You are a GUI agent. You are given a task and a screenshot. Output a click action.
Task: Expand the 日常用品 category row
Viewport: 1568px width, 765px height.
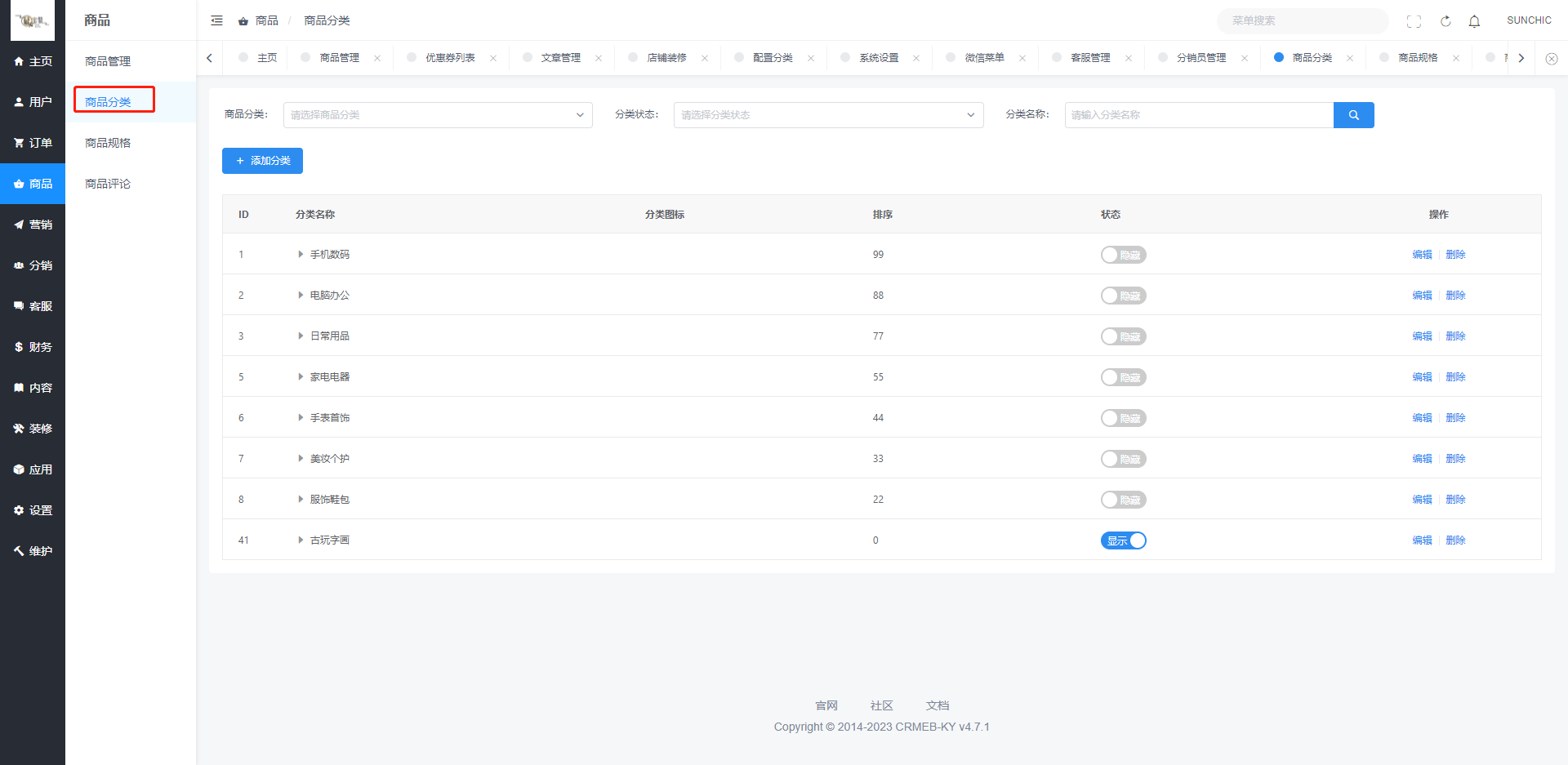click(x=301, y=336)
